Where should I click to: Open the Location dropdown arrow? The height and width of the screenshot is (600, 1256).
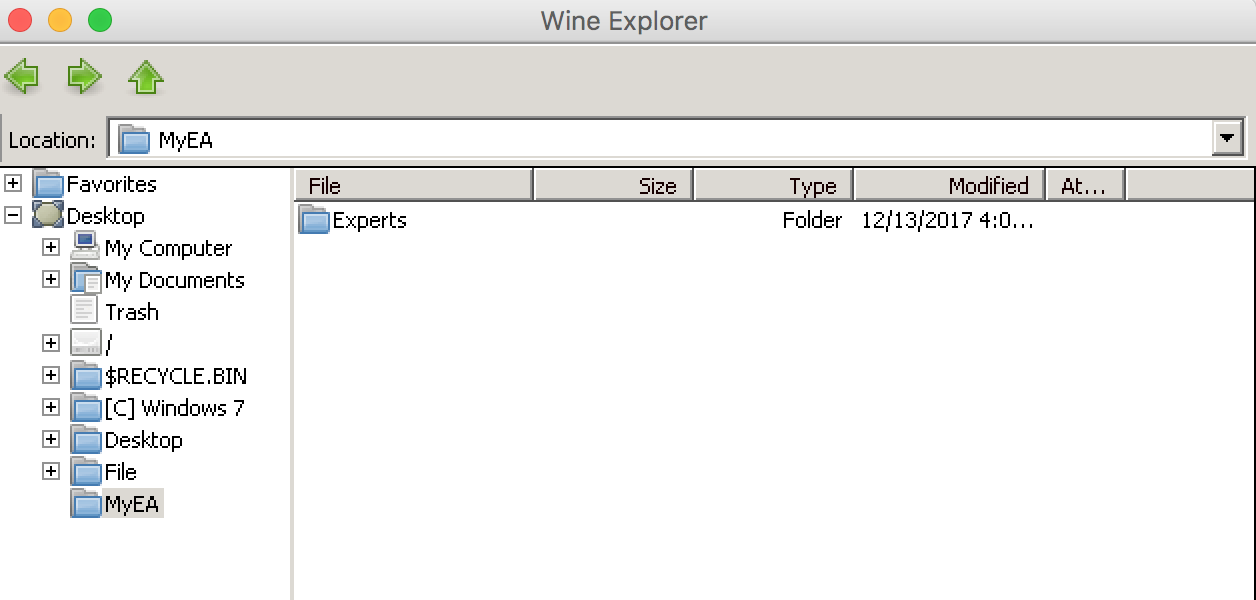pyautogui.click(x=1227, y=140)
